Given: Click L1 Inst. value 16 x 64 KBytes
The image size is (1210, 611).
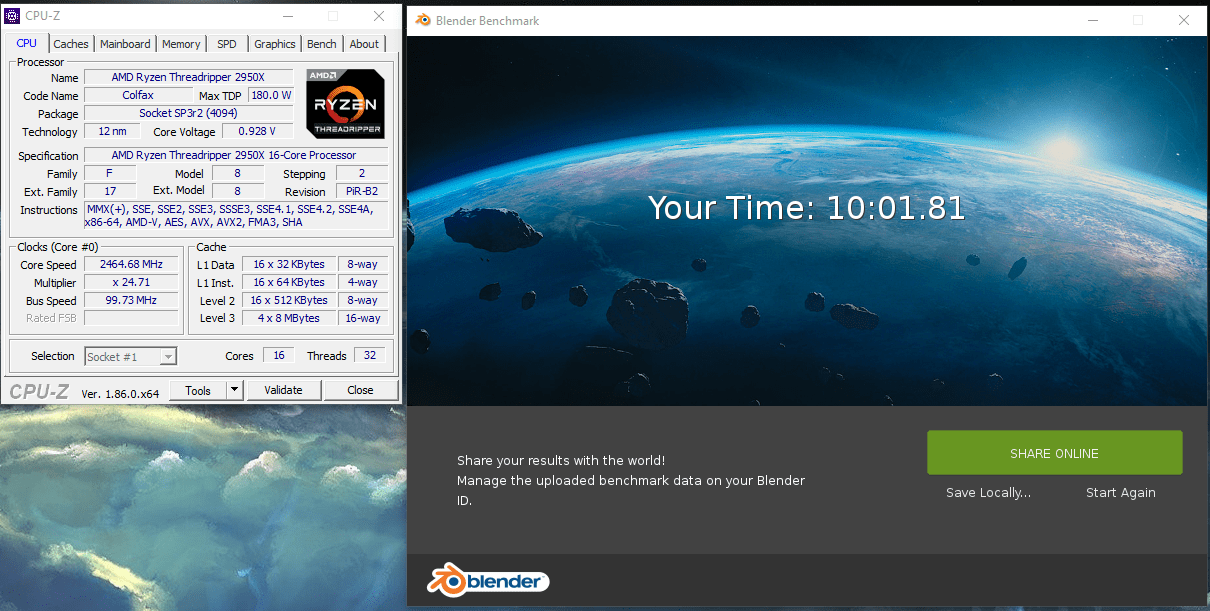Looking at the screenshot, I should pos(288,282).
